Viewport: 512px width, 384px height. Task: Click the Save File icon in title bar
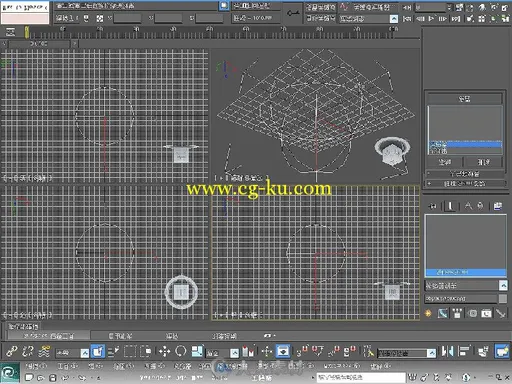click(x=53, y=378)
